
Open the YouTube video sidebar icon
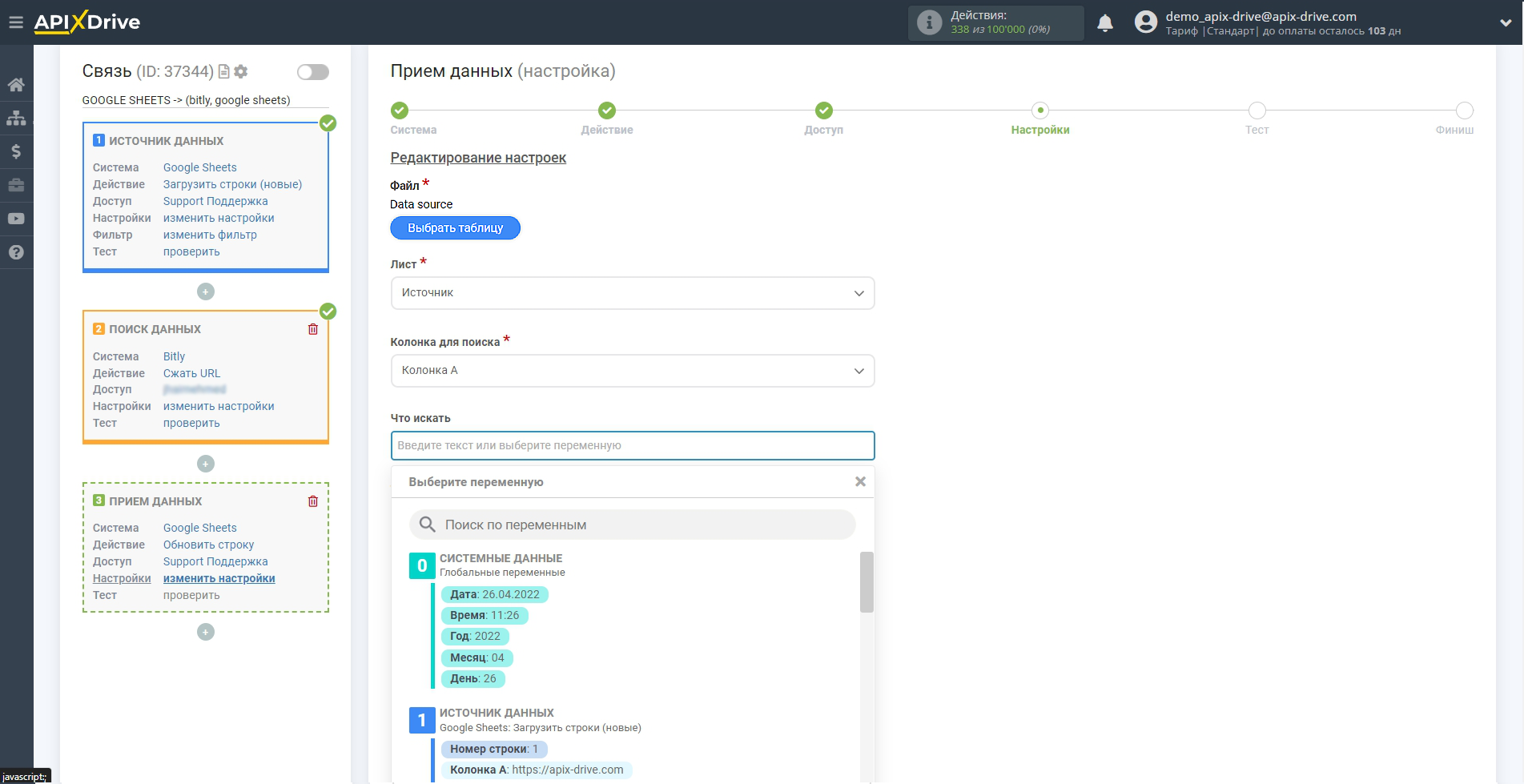(16, 219)
